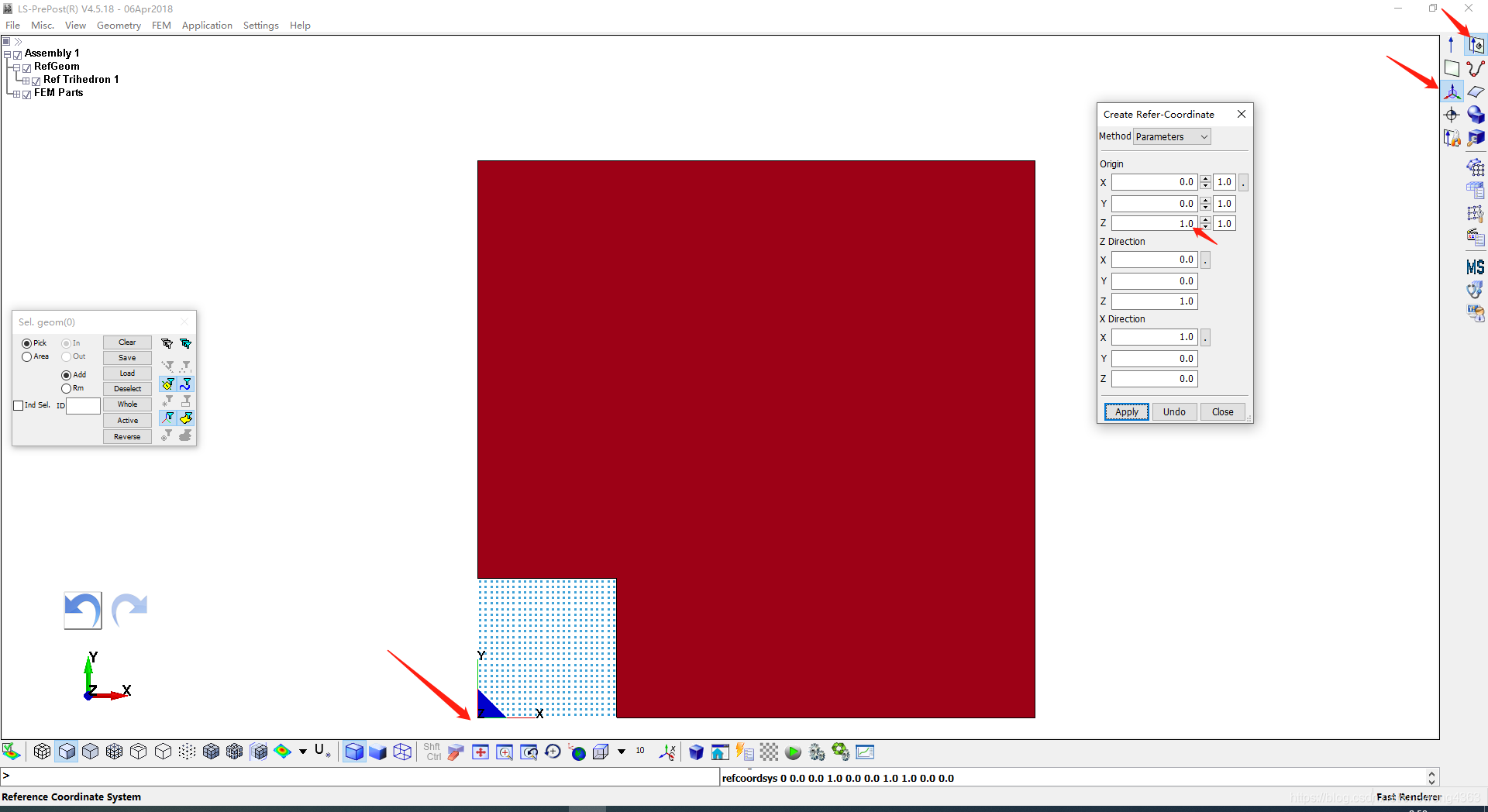Click the Zoom In magnifier toolbar icon
Viewport: 1488px width, 812px height.
click(x=505, y=752)
